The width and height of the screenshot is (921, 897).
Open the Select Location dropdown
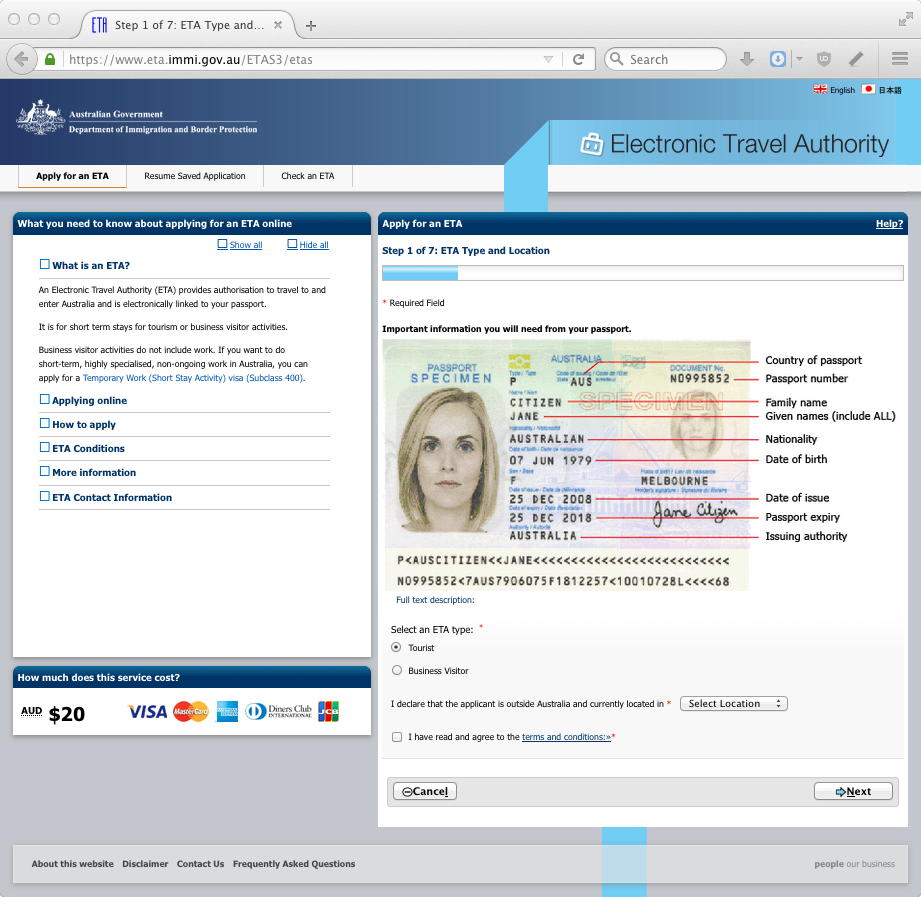pyautogui.click(x=733, y=704)
